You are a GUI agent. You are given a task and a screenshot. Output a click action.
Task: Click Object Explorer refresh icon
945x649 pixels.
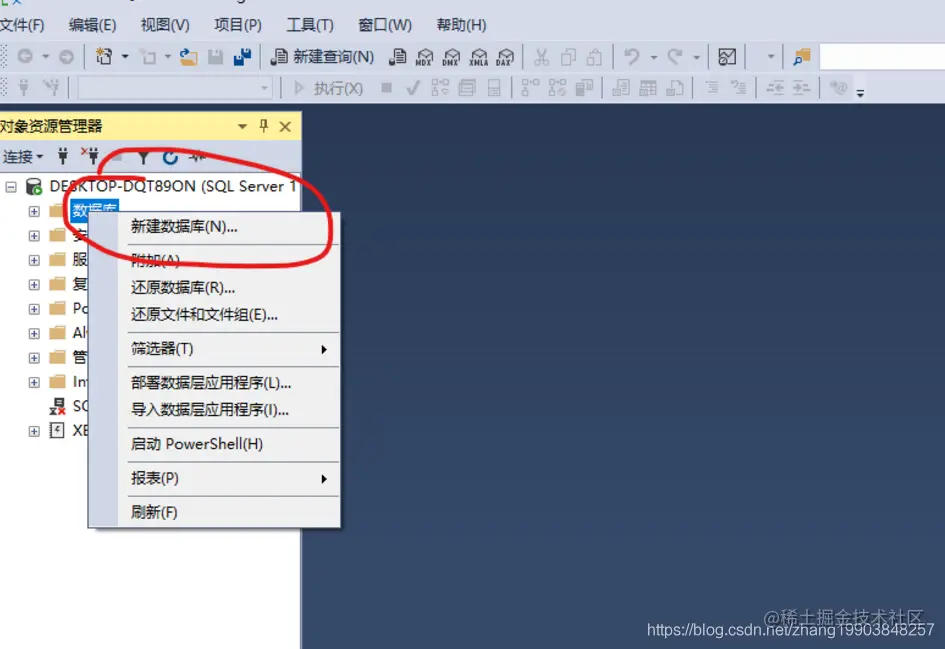[x=171, y=157]
